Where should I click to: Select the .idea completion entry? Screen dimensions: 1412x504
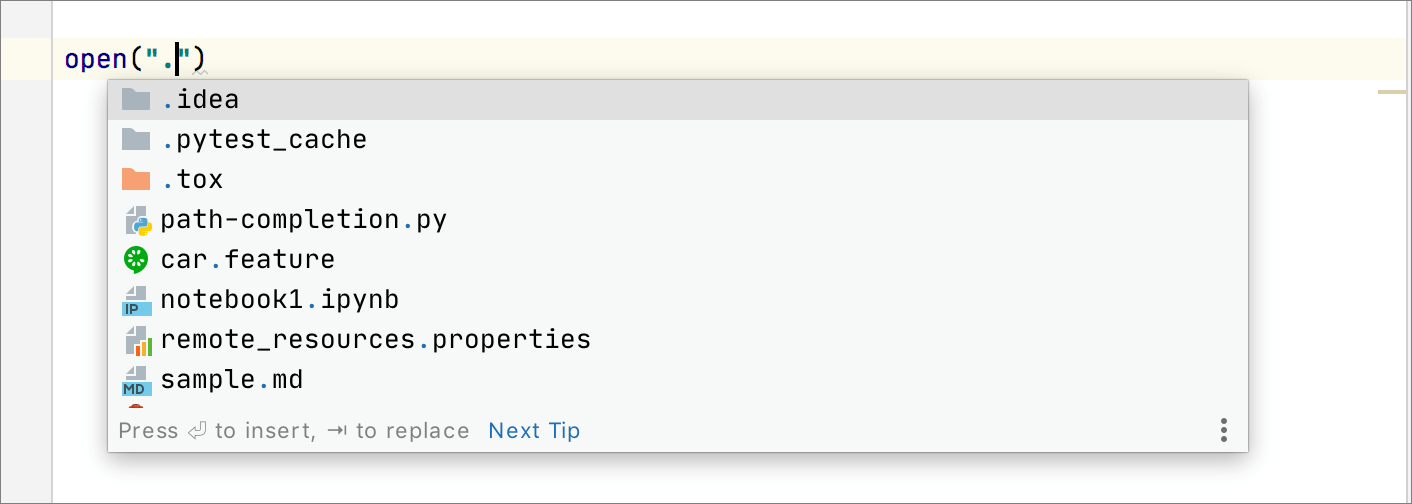click(200, 100)
